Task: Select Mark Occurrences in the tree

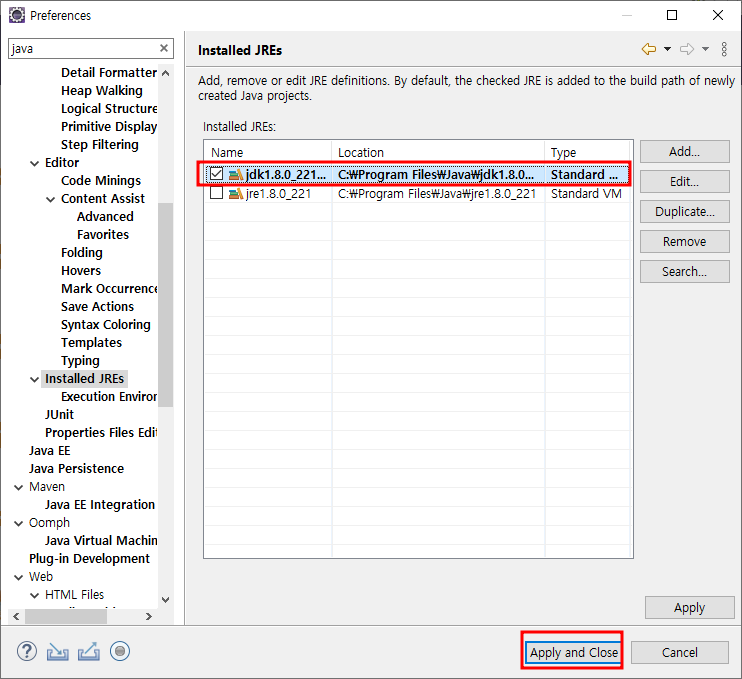Action: point(109,288)
